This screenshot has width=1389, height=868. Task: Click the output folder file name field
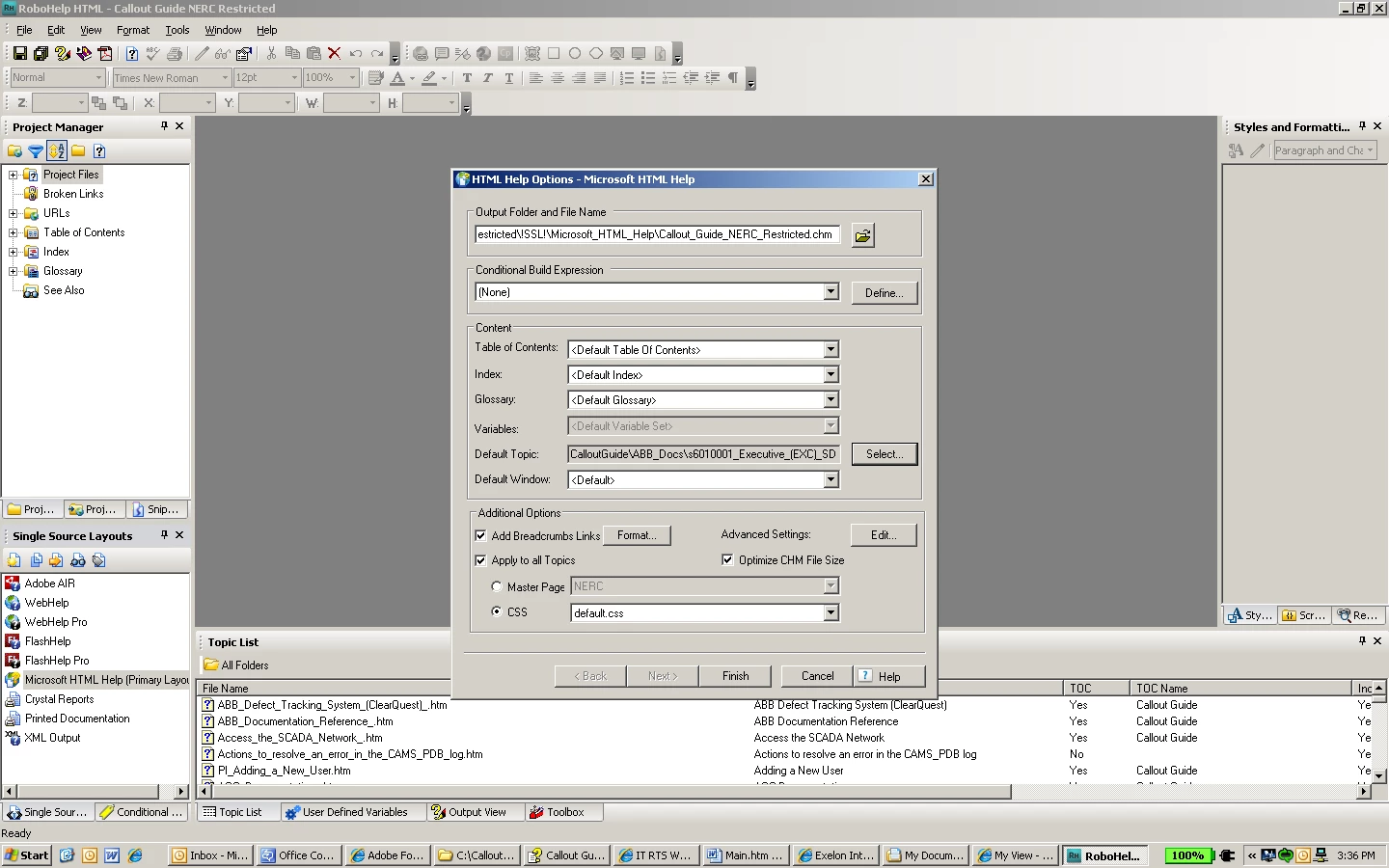657,234
